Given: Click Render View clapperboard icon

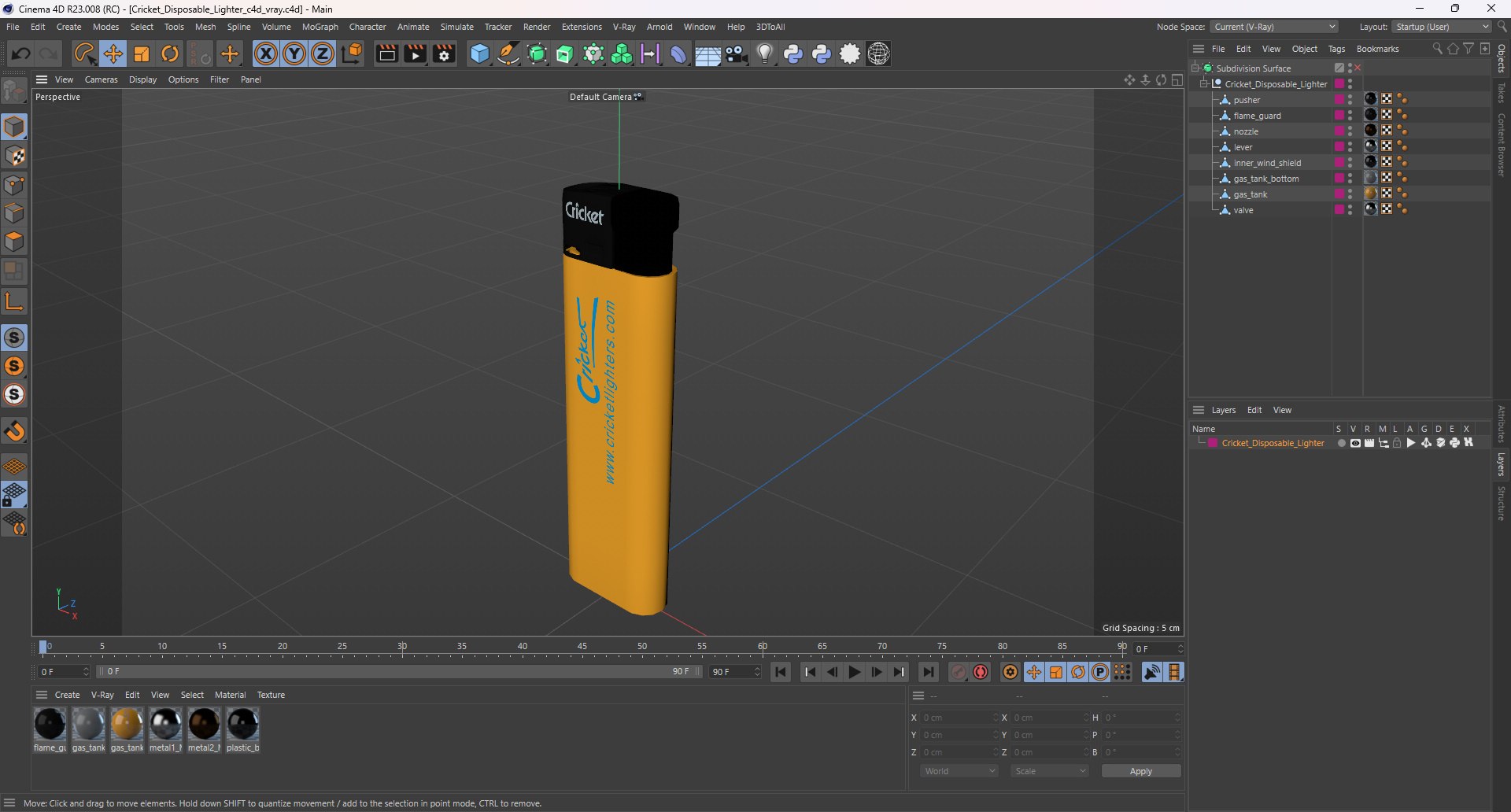Looking at the screenshot, I should [386, 54].
